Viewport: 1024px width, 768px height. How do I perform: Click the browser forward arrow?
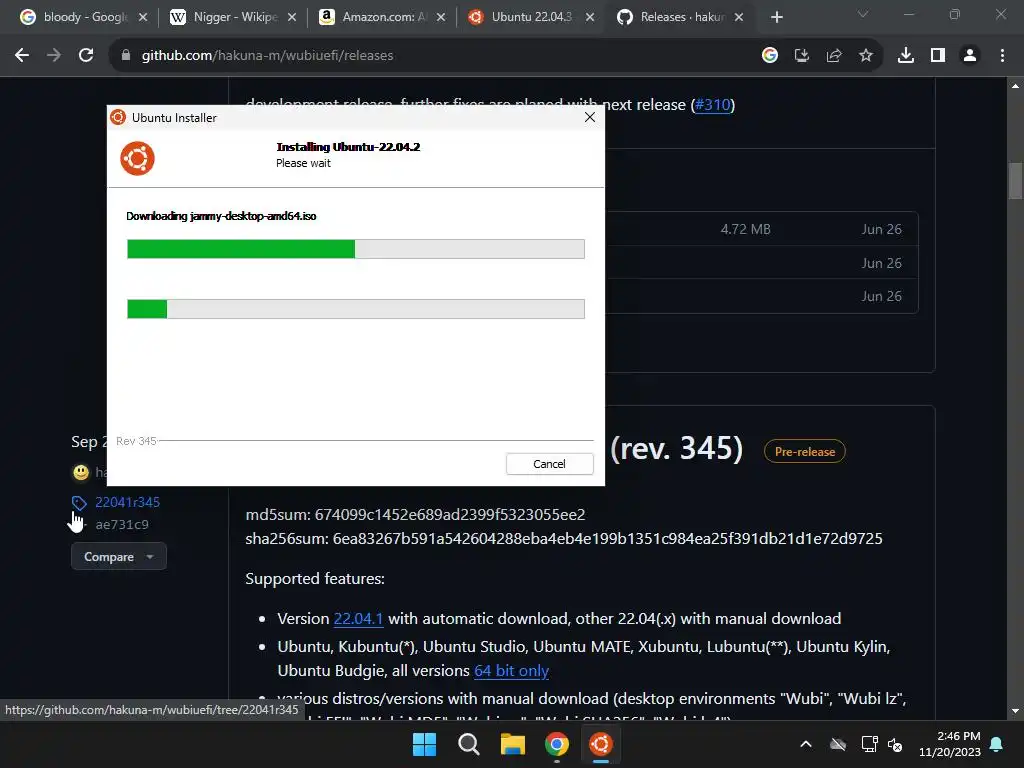point(54,56)
